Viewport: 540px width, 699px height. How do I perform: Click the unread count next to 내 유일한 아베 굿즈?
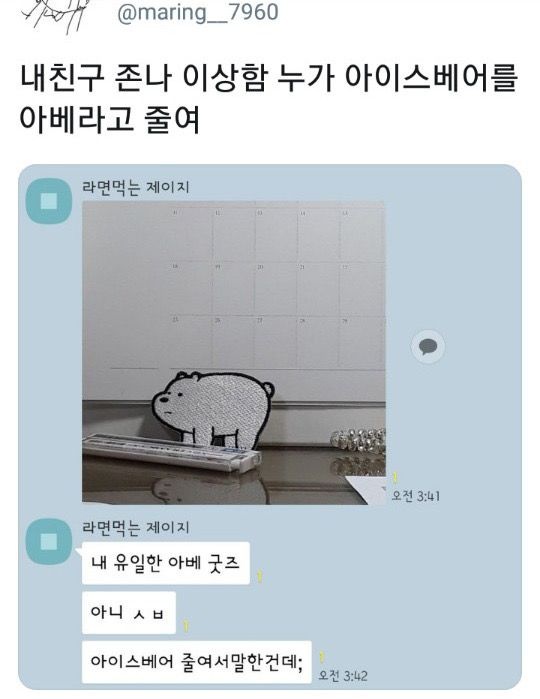point(260,576)
